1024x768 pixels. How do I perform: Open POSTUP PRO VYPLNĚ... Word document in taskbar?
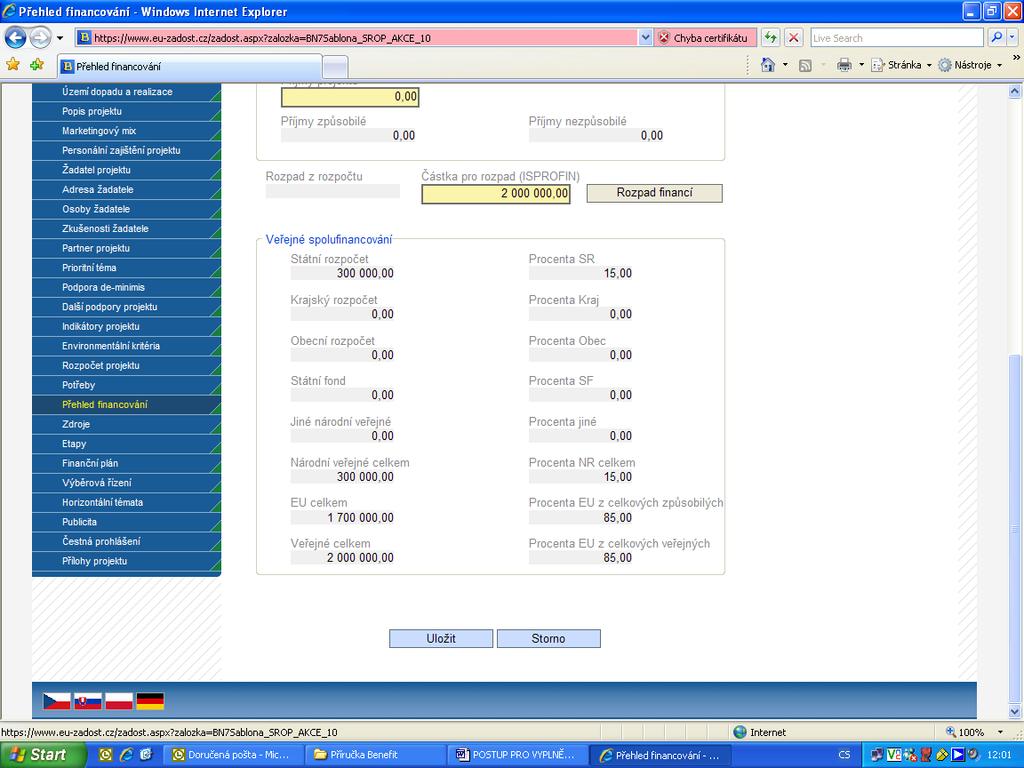pos(517,755)
